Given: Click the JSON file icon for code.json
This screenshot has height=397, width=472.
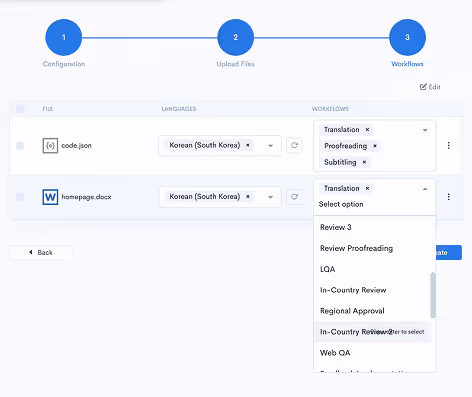Looking at the screenshot, I should coord(50,146).
